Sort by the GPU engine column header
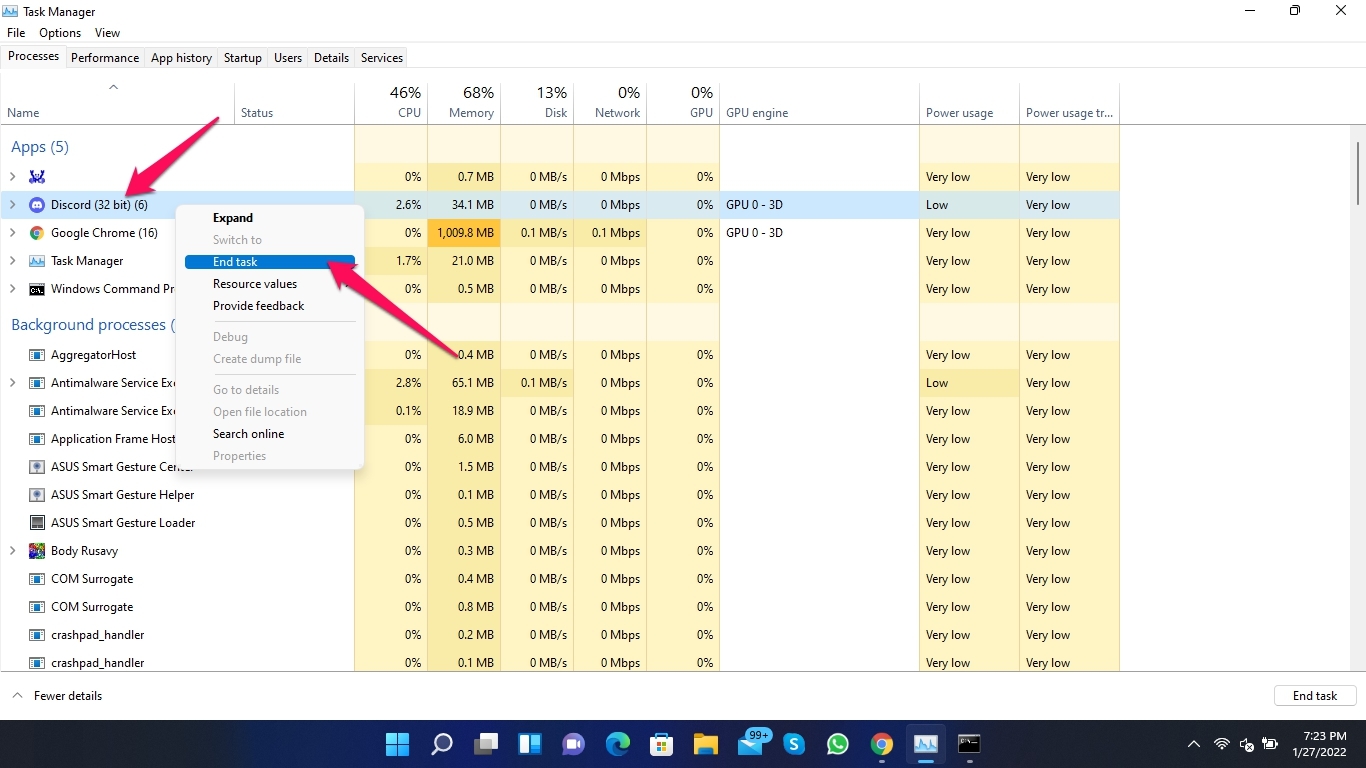This screenshot has width=1366, height=768. coord(819,101)
